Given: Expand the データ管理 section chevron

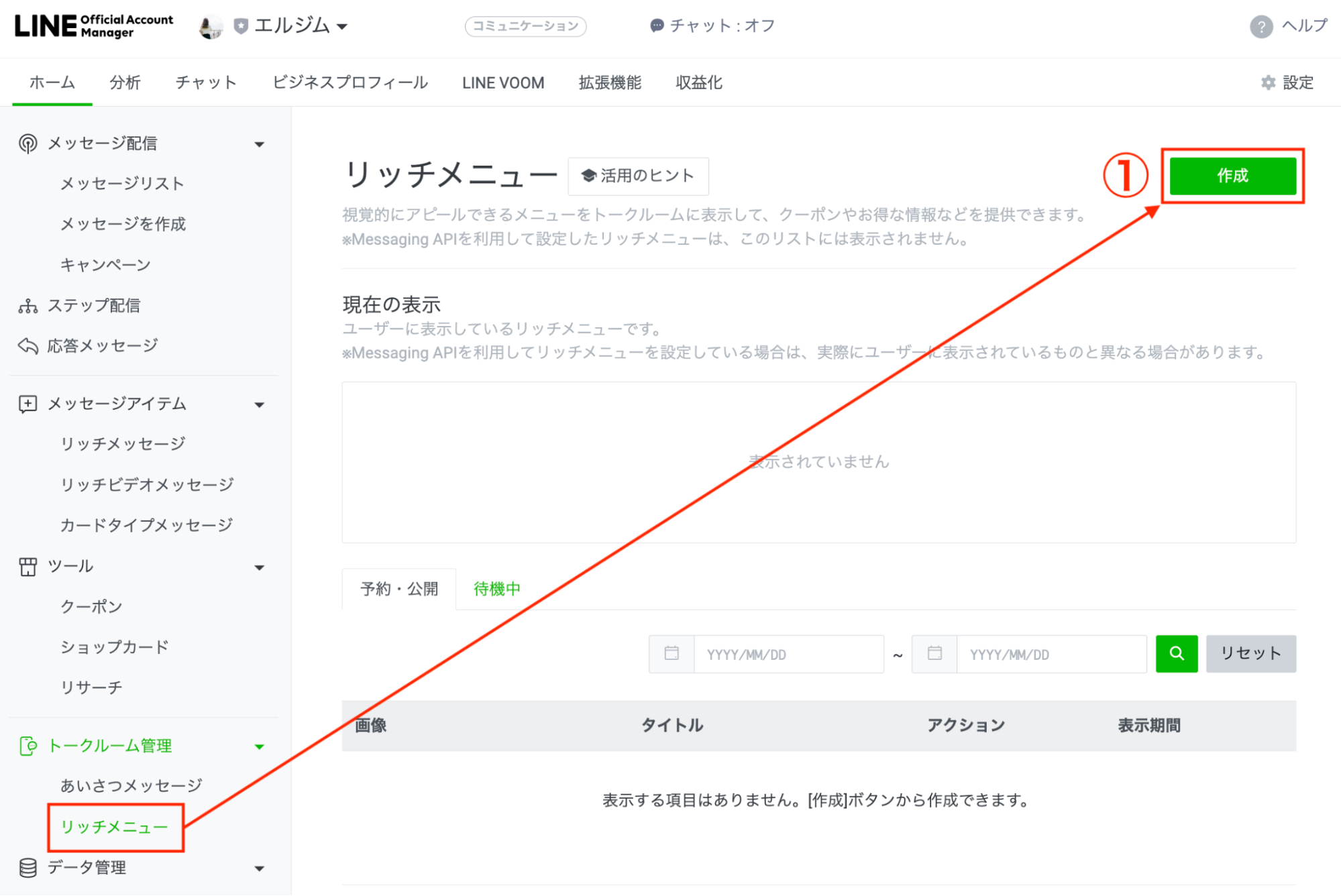Looking at the screenshot, I should (x=259, y=867).
